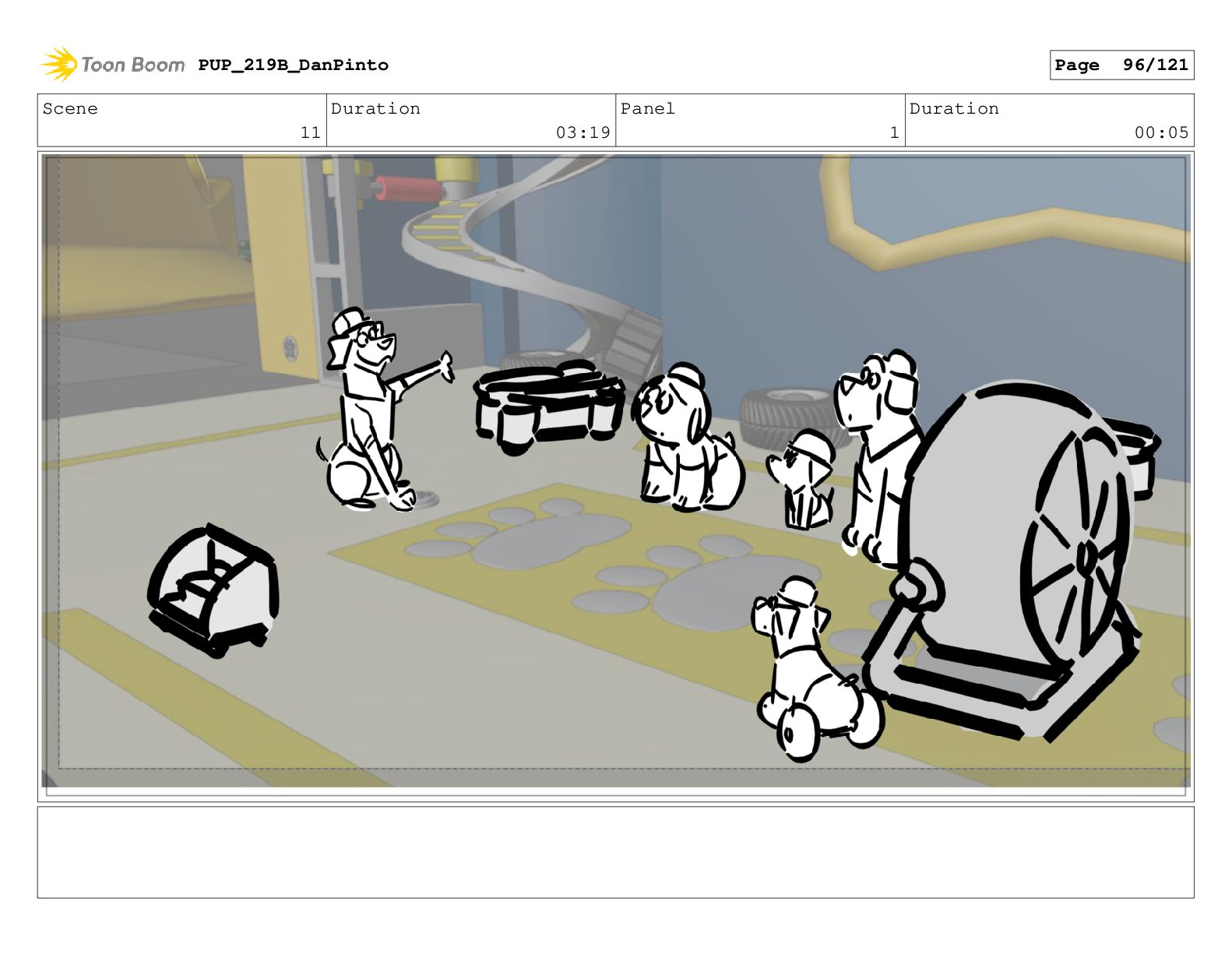Select the scene number 11

pyautogui.click(x=310, y=132)
